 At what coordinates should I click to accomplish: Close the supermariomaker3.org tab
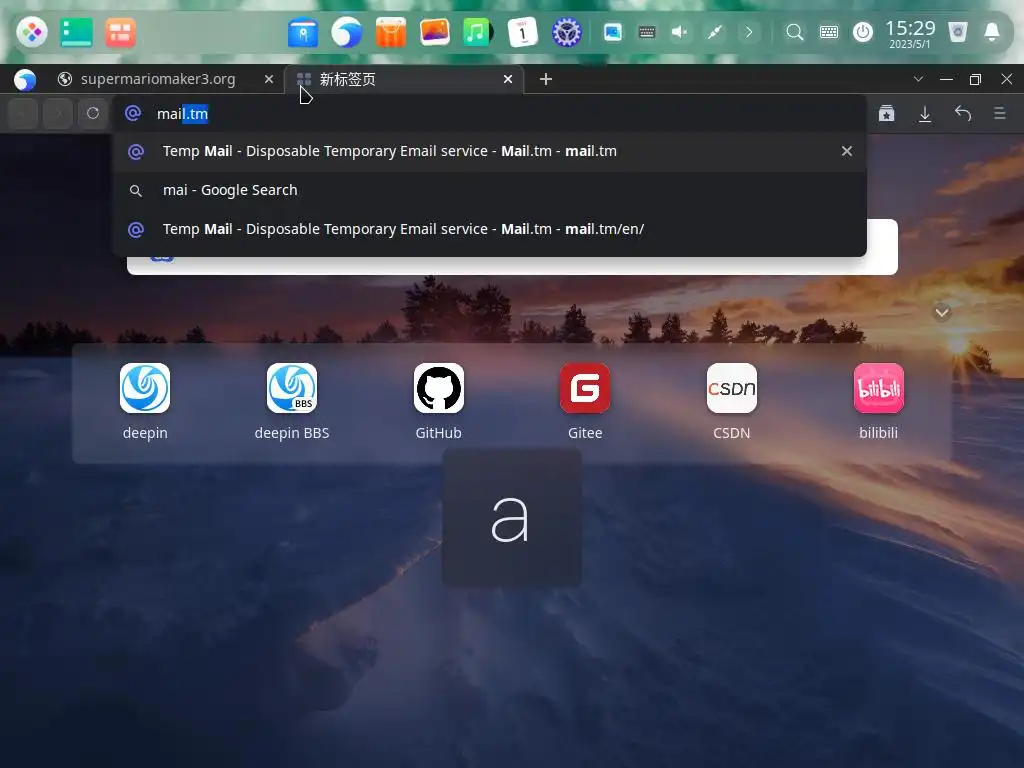click(268, 79)
